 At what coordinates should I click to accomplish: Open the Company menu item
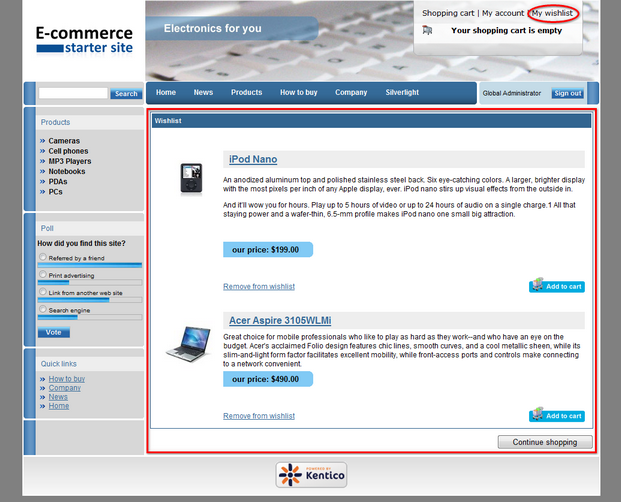[351, 92]
